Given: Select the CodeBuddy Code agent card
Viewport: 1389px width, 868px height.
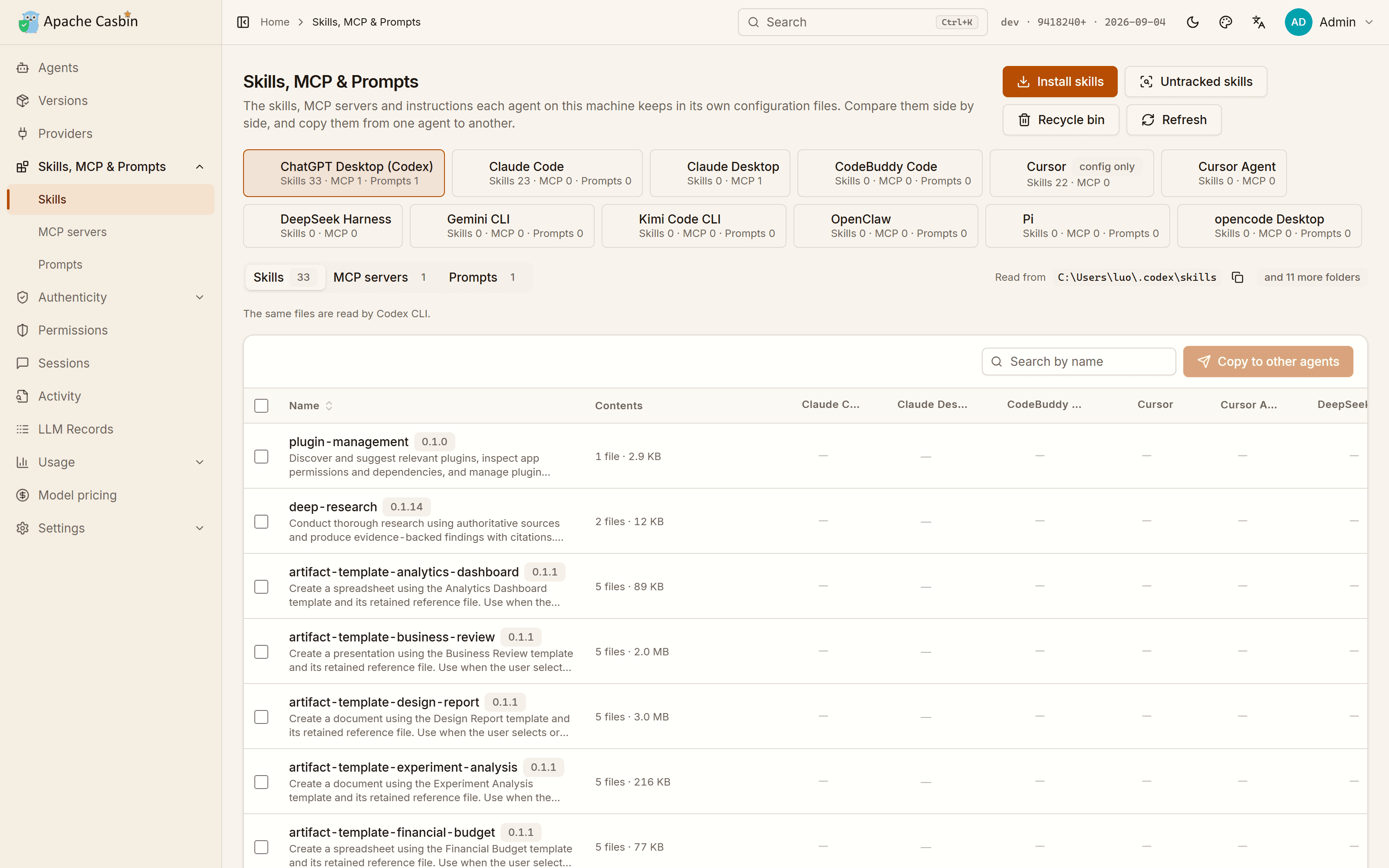Looking at the screenshot, I should click(x=890, y=173).
